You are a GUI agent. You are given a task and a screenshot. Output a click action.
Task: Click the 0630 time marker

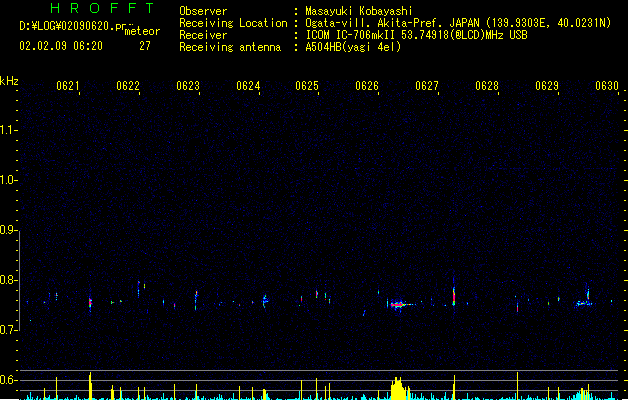pyautogui.click(x=607, y=86)
